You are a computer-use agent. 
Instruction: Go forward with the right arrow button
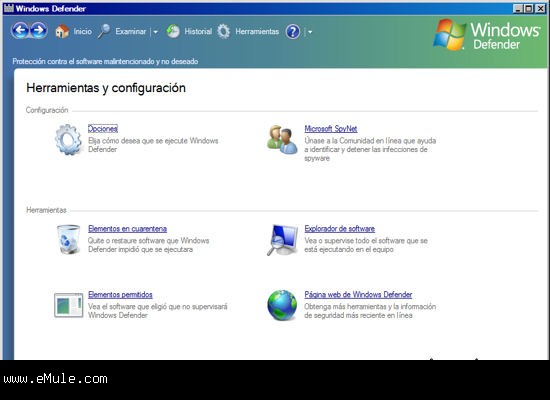(x=39, y=31)
